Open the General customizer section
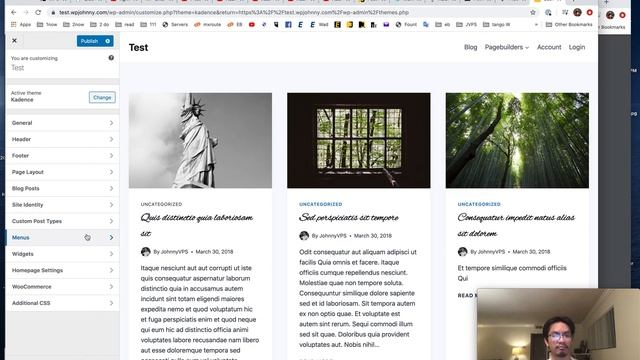 click(62, 123)
